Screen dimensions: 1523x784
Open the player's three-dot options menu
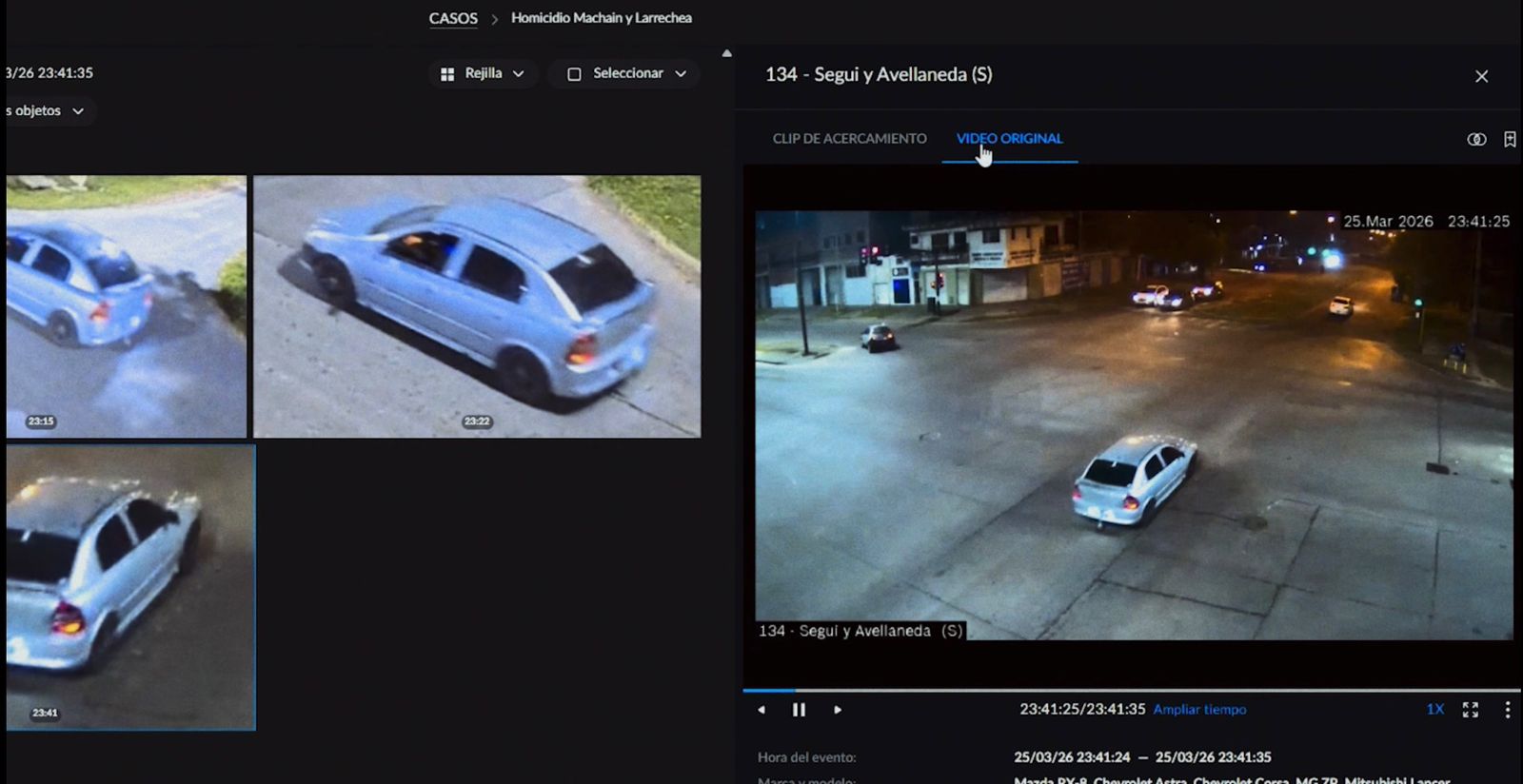point(1507,710)
